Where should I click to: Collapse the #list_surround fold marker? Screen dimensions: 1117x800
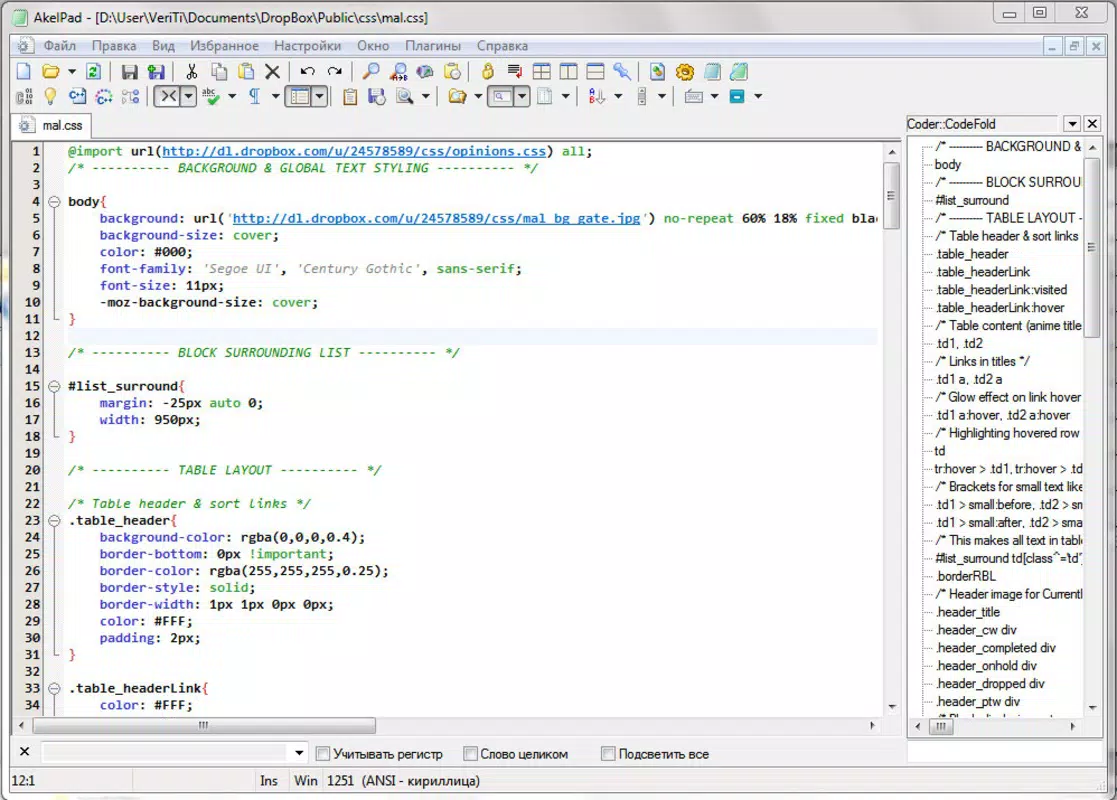tap(54, 386)
